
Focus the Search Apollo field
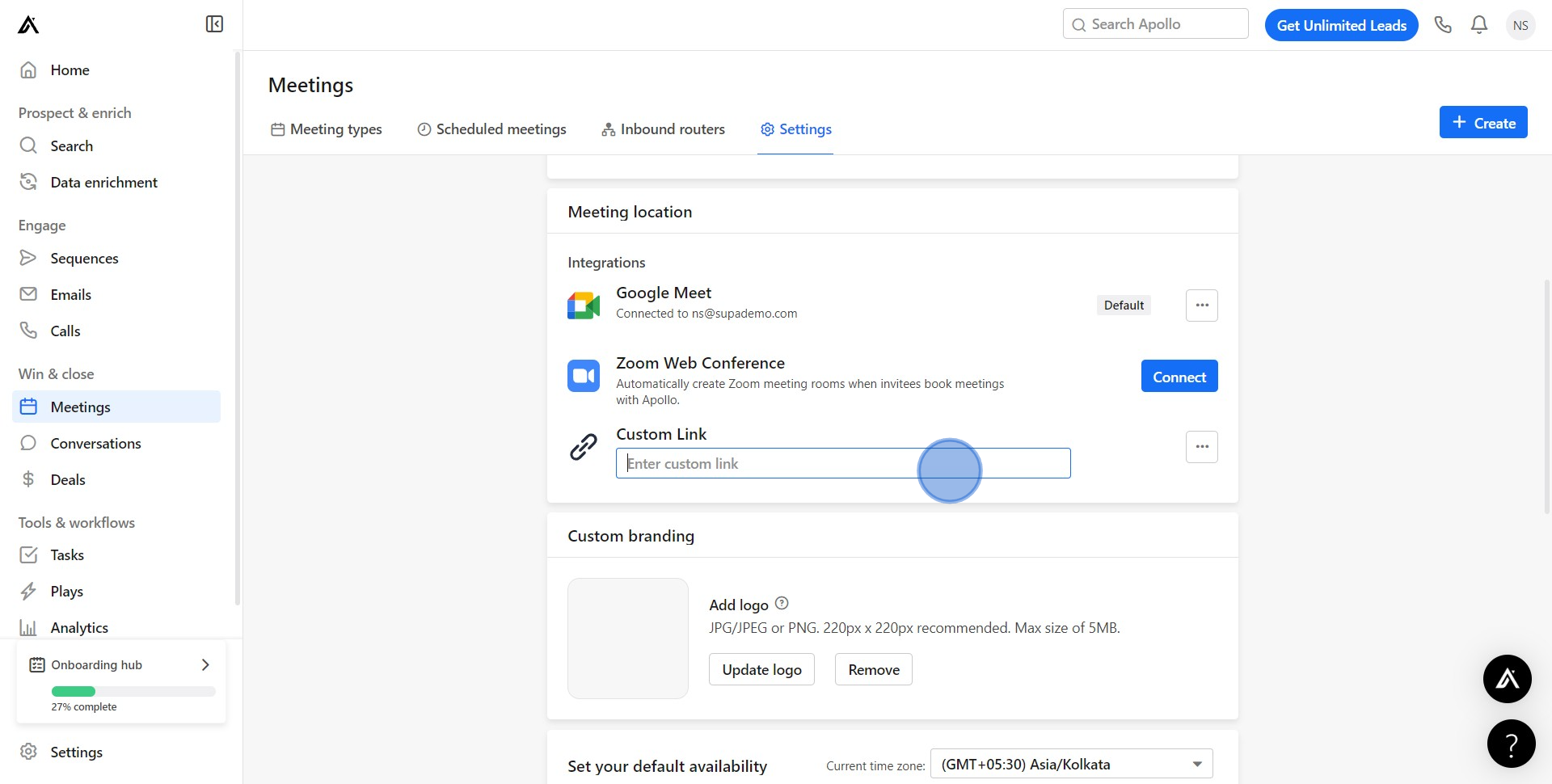click(1156, 24)
